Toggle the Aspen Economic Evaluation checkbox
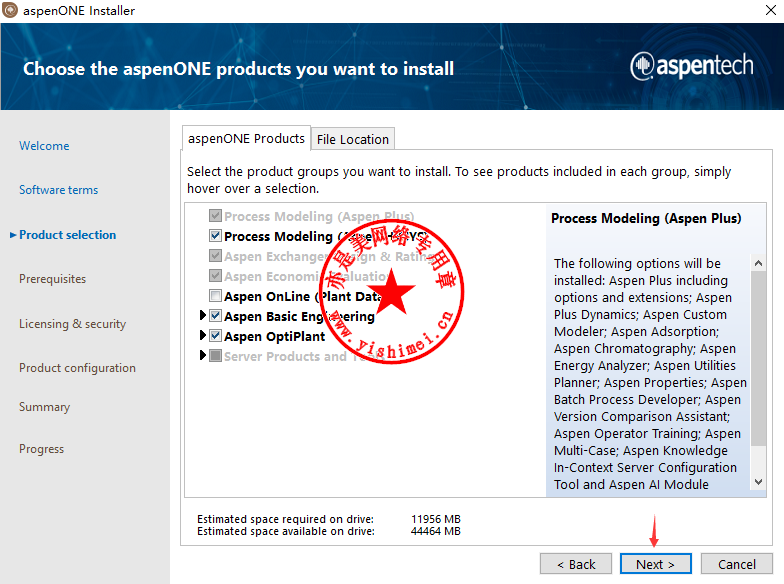 [216, 276]
